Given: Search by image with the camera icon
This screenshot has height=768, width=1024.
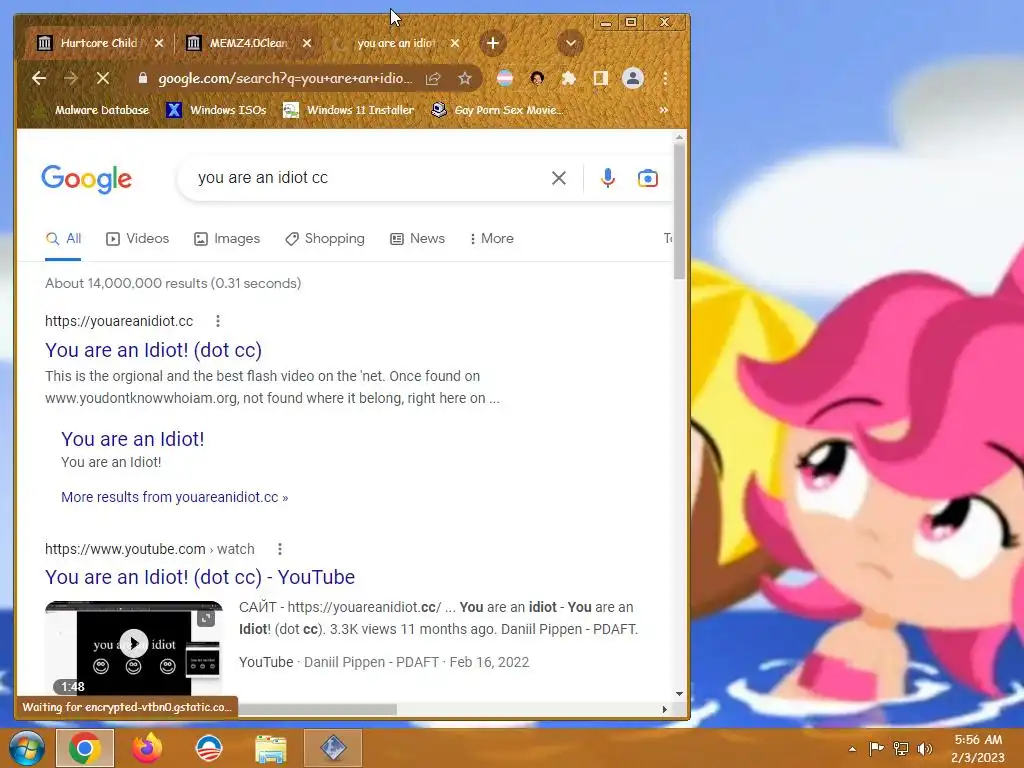Looking at the screenshot, I should tap(647, 178).
